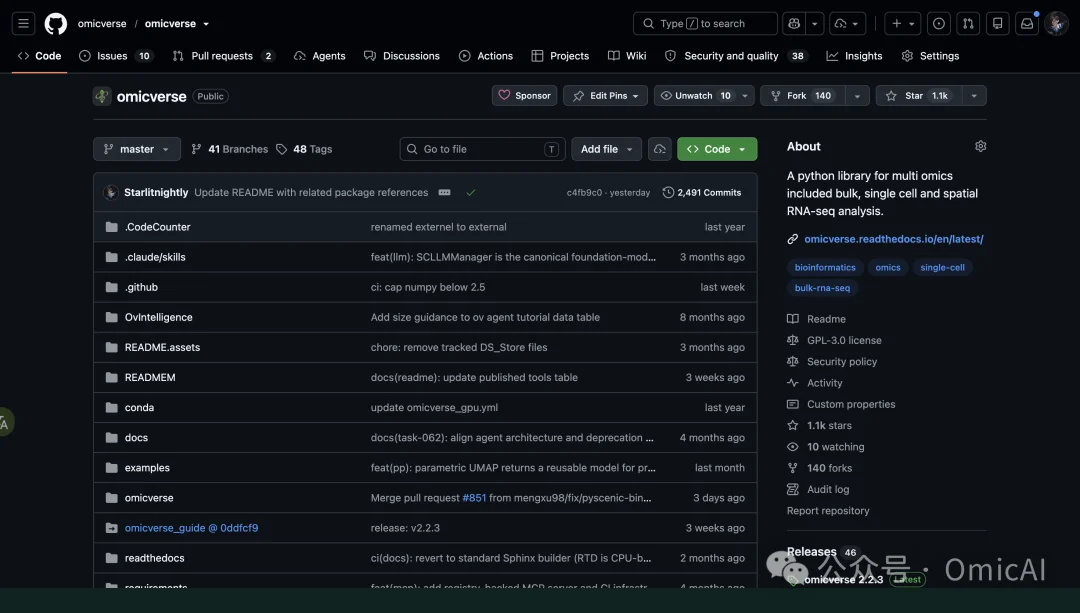Switch to the Insights tab
The width and height of the screenshot is (1080, 613).
click(x=854, y=56)
